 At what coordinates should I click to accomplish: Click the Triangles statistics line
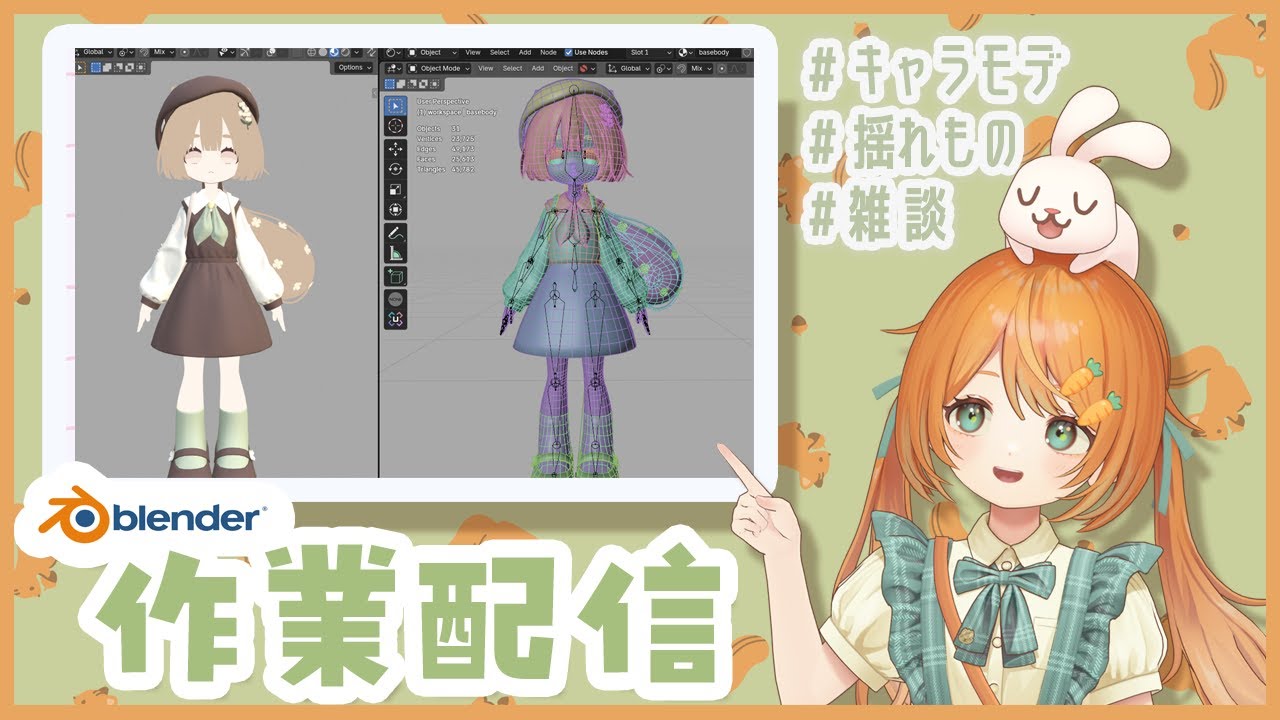coord(446,169)
